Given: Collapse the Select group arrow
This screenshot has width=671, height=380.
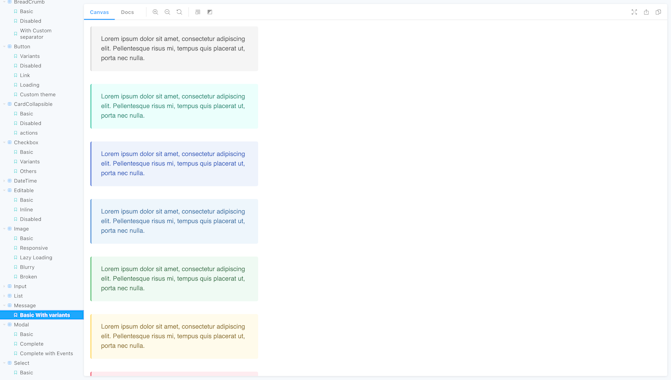Looking at the screenshot, I should (4, 363).
